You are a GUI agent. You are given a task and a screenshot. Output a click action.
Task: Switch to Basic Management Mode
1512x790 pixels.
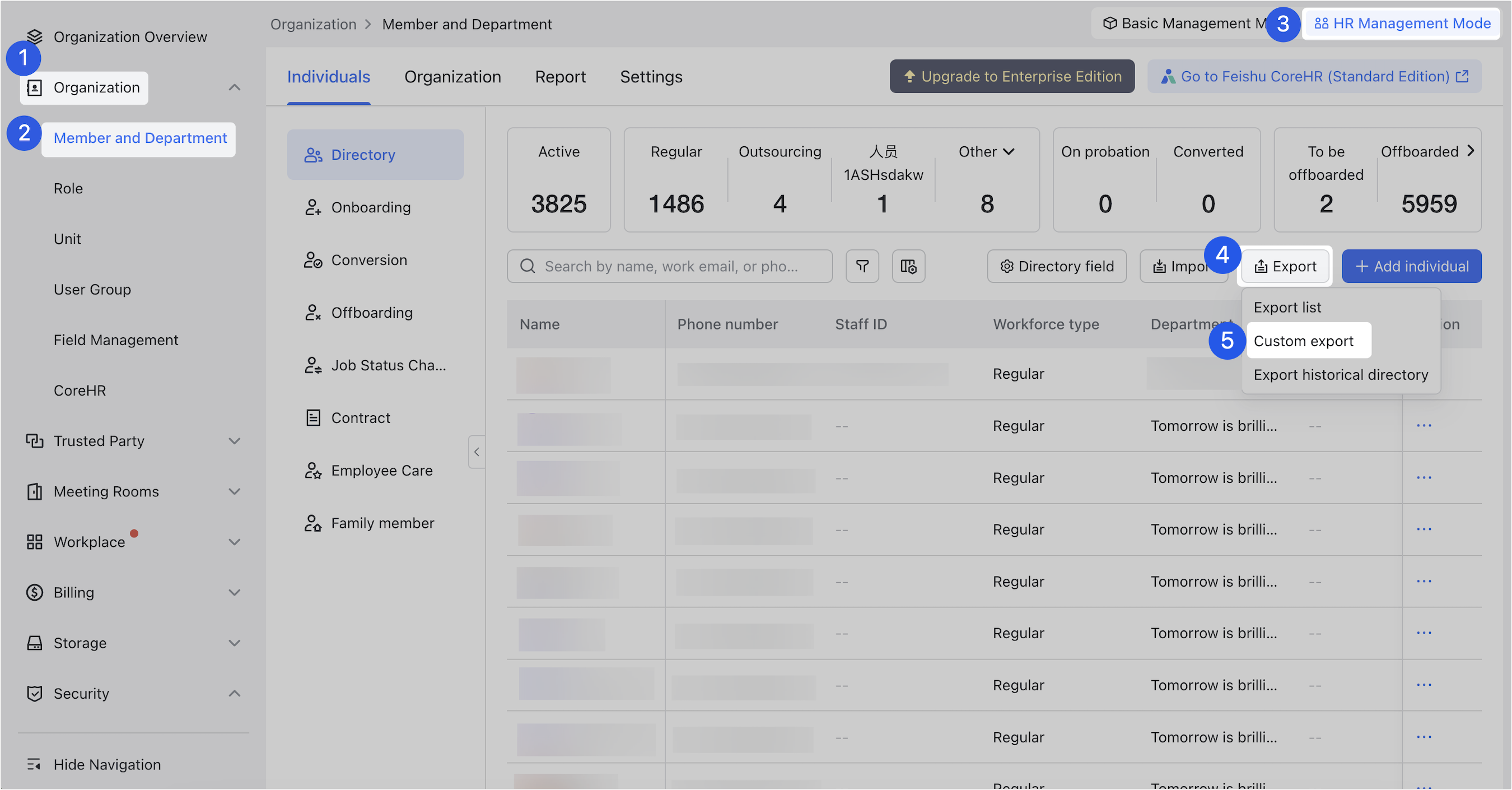[1184, 24]
